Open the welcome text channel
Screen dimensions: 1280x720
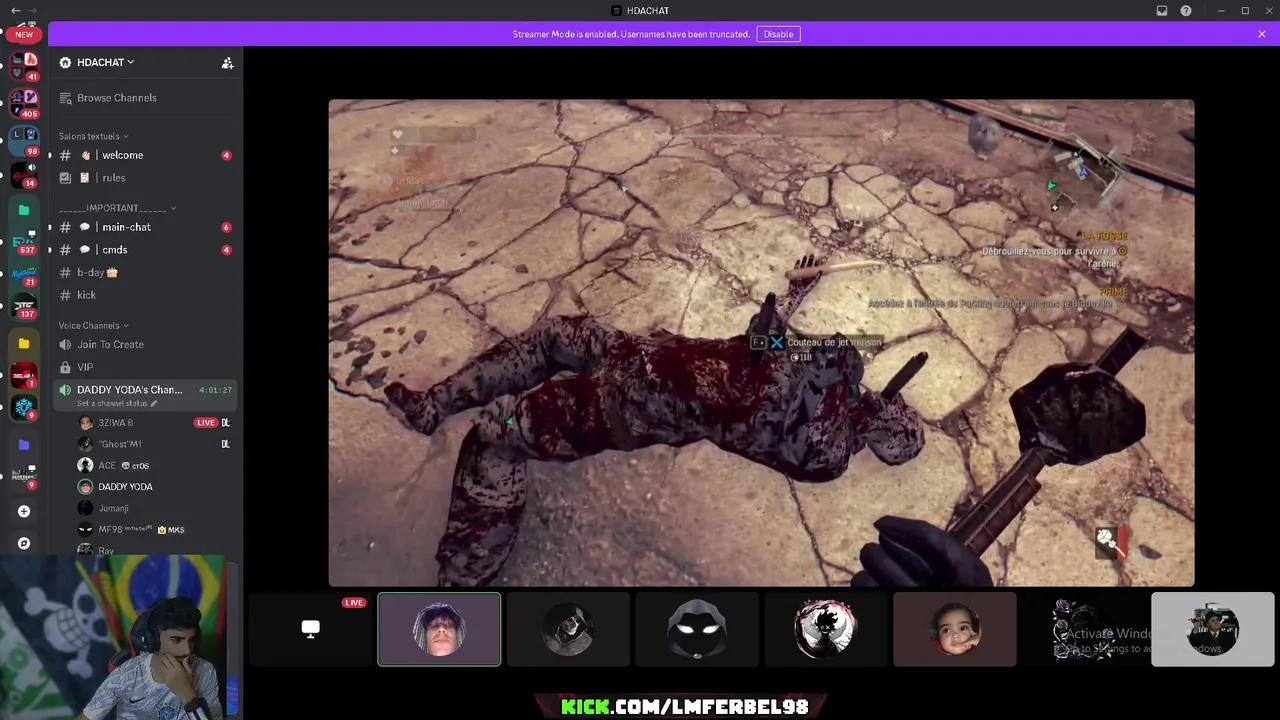145,155
